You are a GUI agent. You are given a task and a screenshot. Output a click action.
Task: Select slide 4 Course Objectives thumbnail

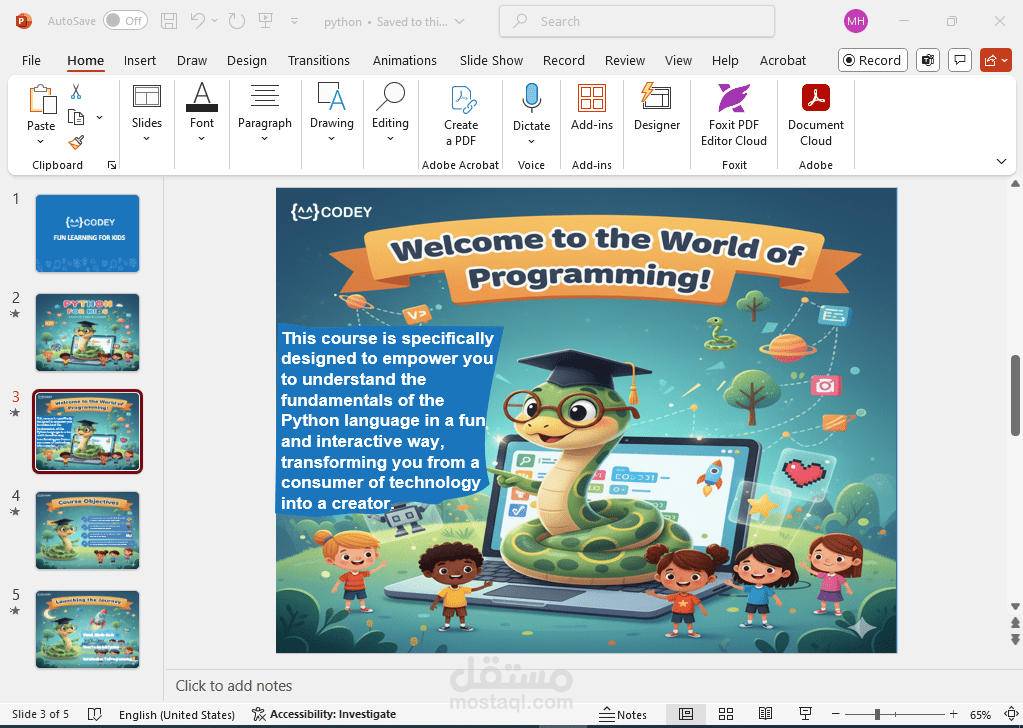[x=87, y=530]
